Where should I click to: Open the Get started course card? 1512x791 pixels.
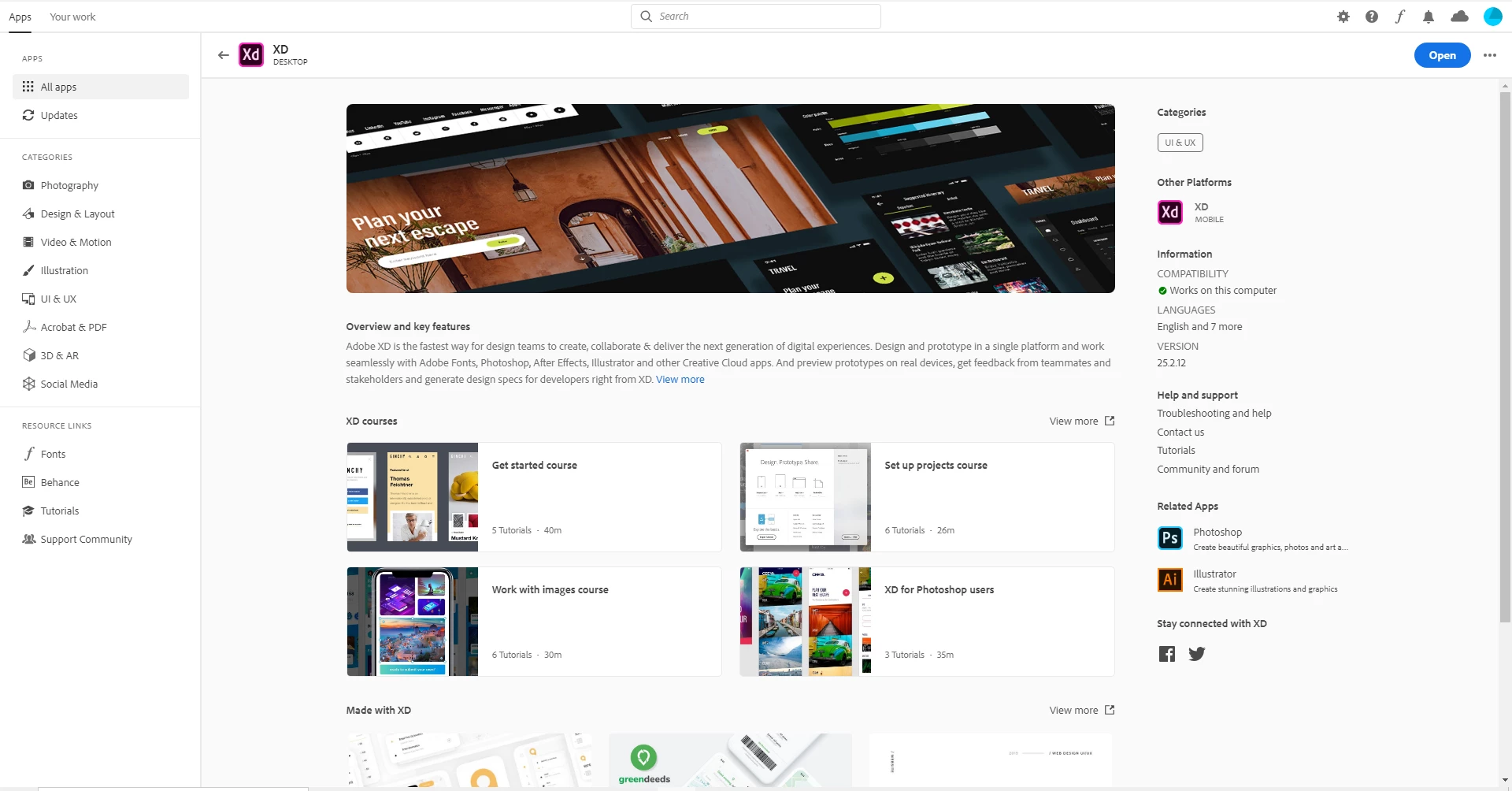(x=534, y=497)
